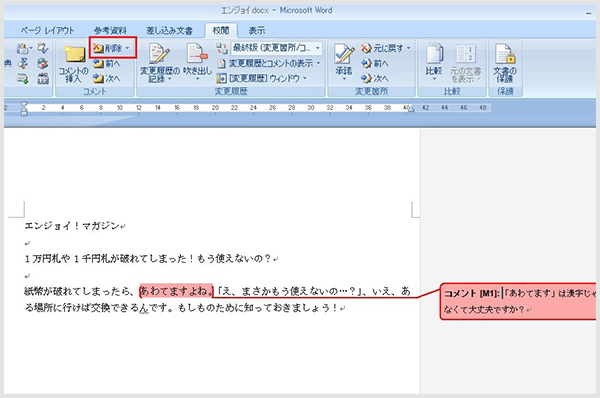Image resolution: width=600 pixels, height=398 pixels.
Task: Expand arrow beside [変更履歴] ウィンドウ
Action: tap(305, 78)
